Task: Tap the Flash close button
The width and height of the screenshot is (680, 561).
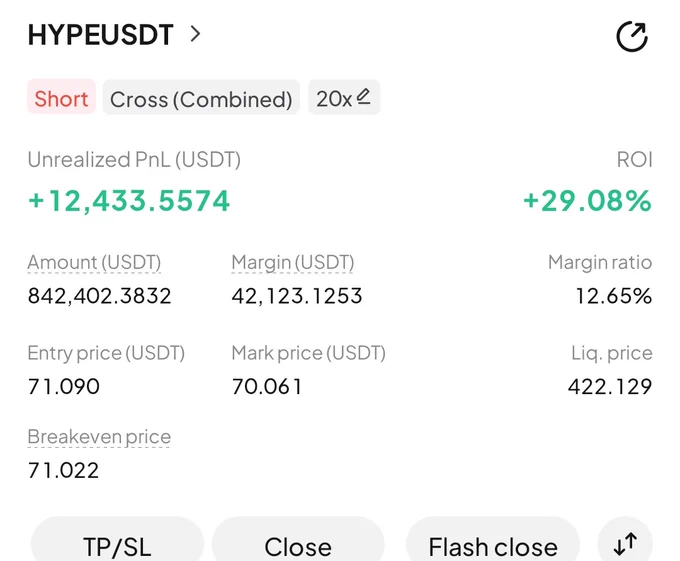Action: click(x=493, y=544)
